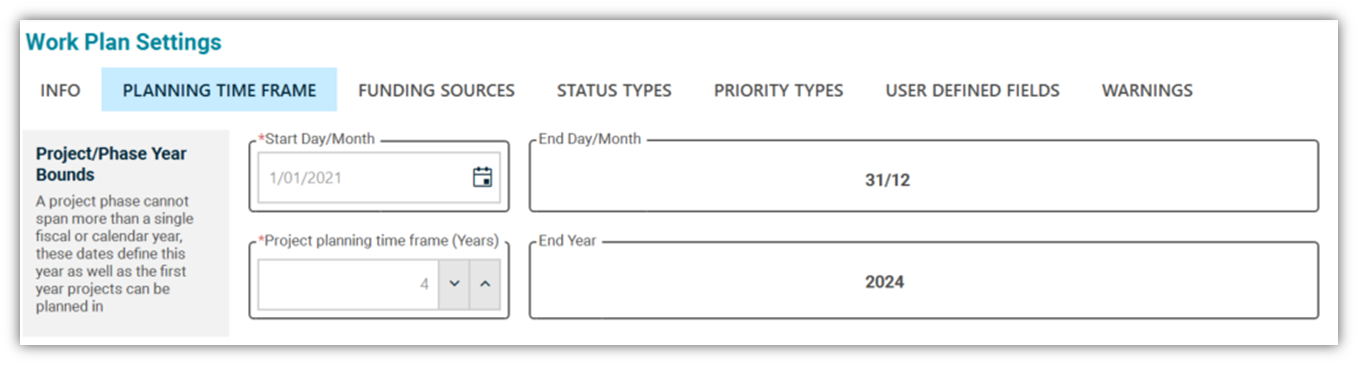The height and width of the screenshot is (365, 1358).
Task: Go to the STATUS TYPES tab
Action: tap(614, 90)
